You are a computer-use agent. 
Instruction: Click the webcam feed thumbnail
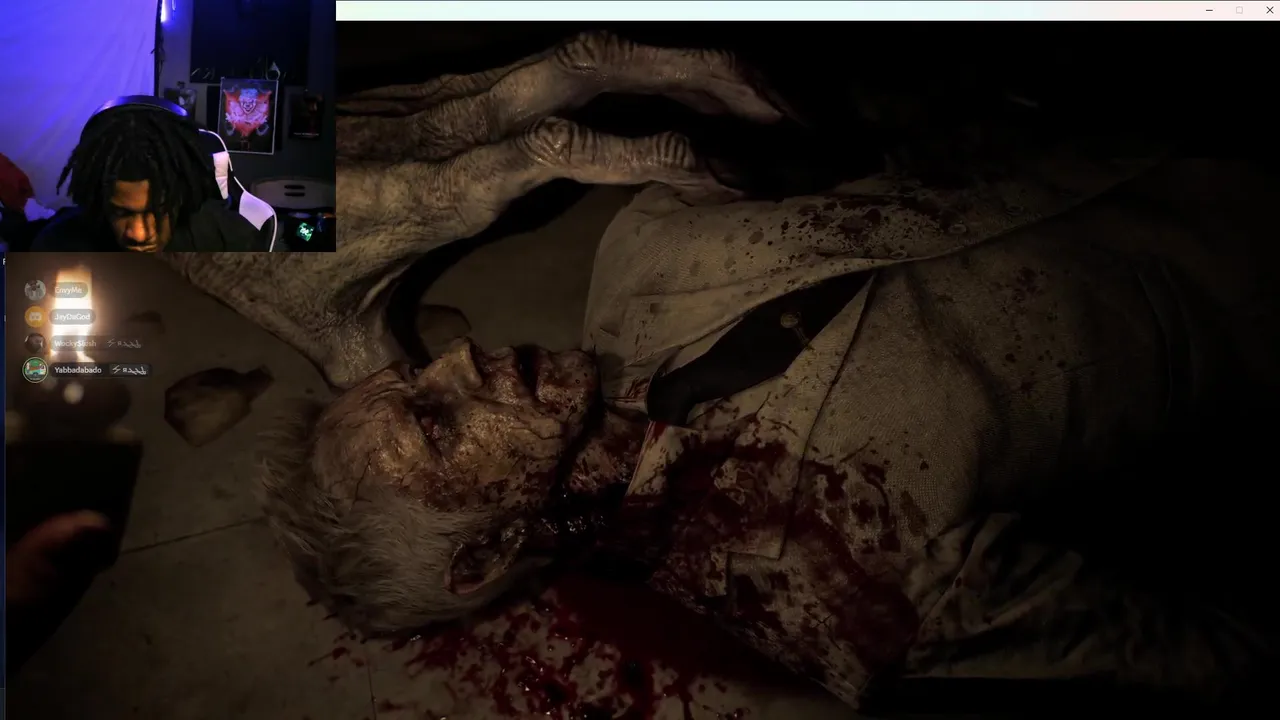click(168, 125)
